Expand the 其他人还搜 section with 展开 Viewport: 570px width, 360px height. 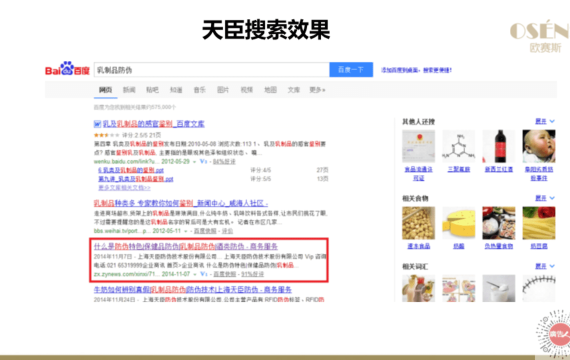click(545, 121)
